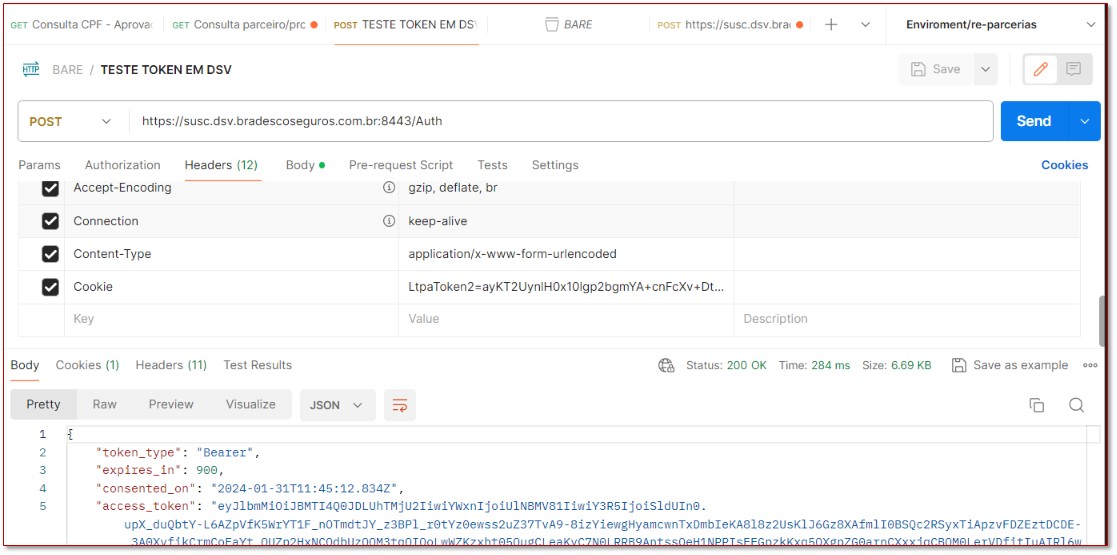Copy response with the copy icon

[x=1036, y=405]
